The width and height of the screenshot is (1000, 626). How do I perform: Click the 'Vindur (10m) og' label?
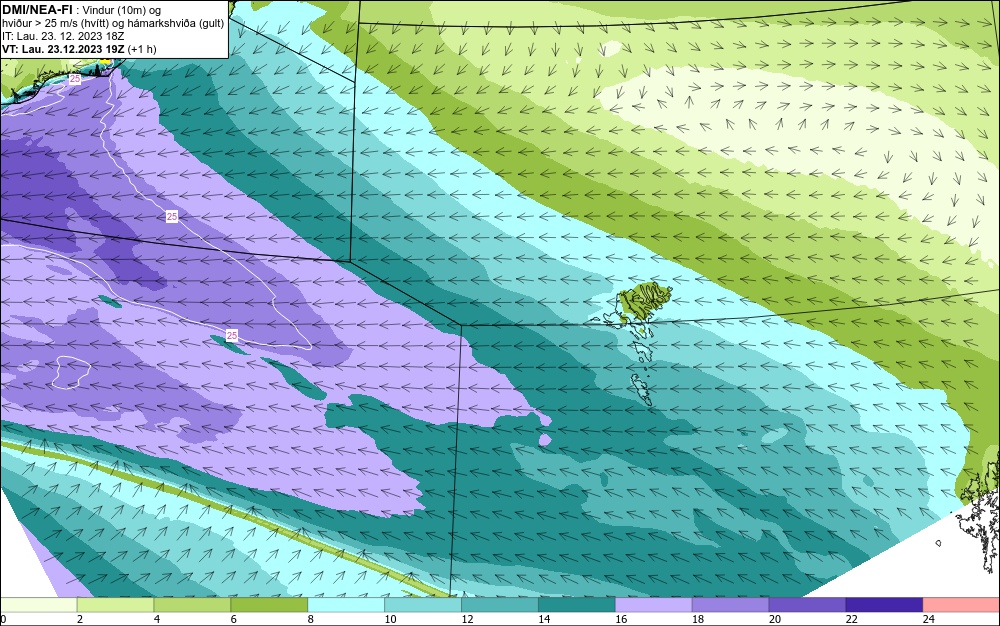tap(122, 10)
